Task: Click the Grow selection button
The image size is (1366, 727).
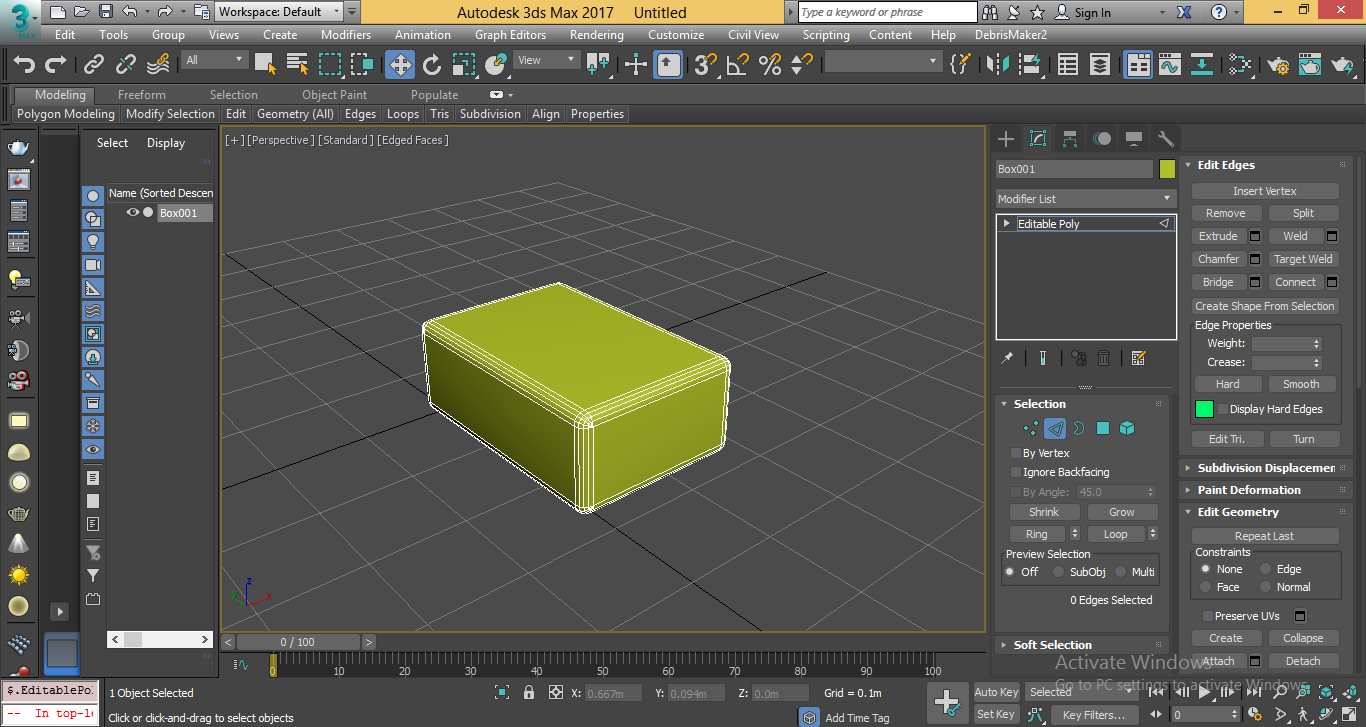Action: [1122, 512]
